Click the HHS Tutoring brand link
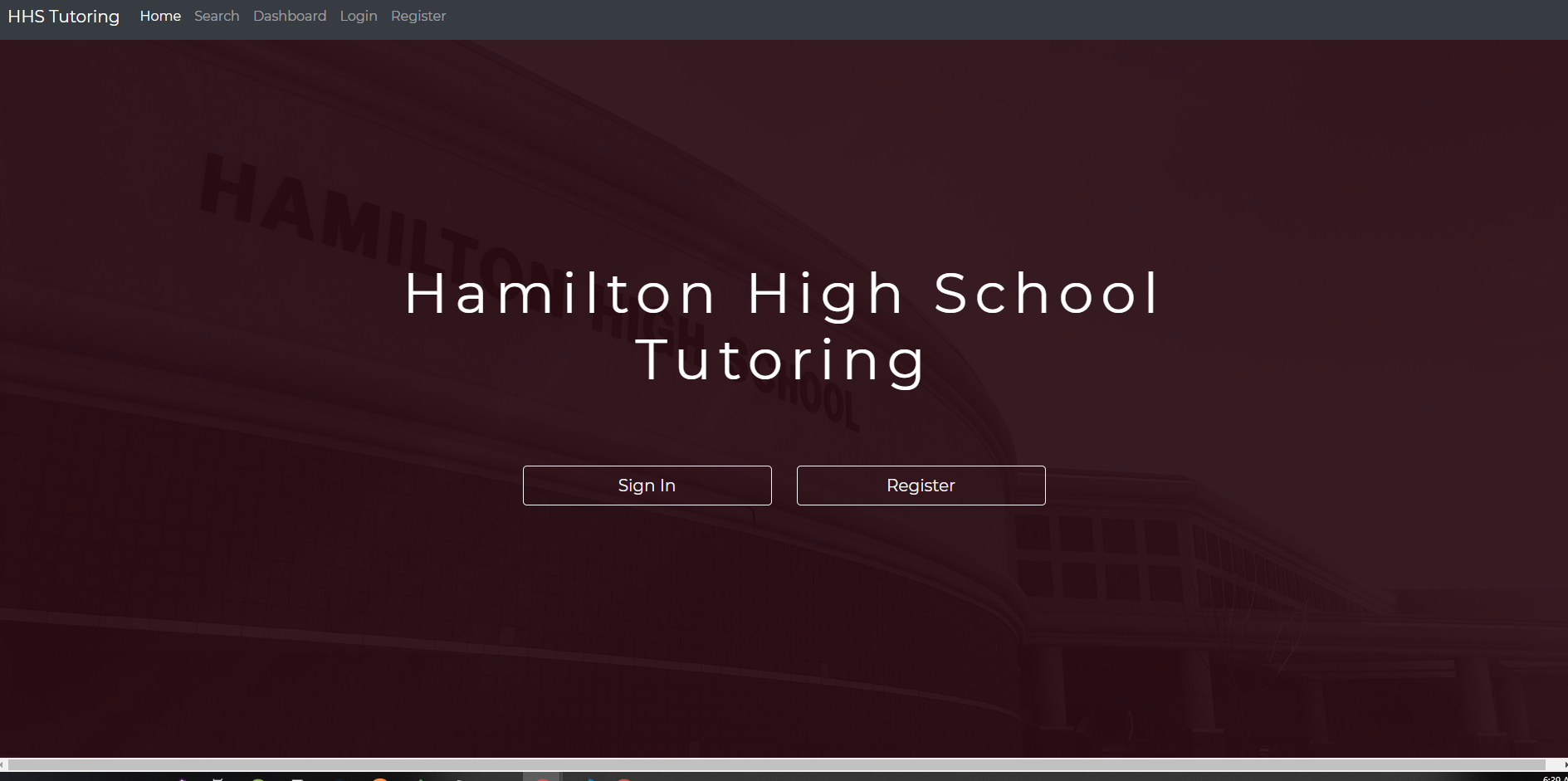 (64, 17)
